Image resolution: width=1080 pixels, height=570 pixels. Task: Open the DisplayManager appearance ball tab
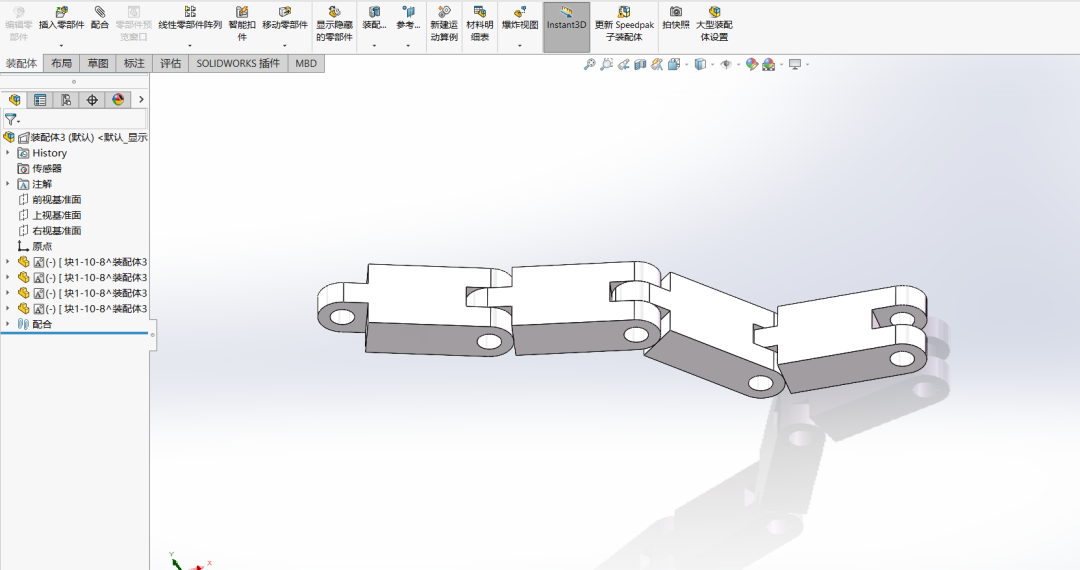(118, 100)
